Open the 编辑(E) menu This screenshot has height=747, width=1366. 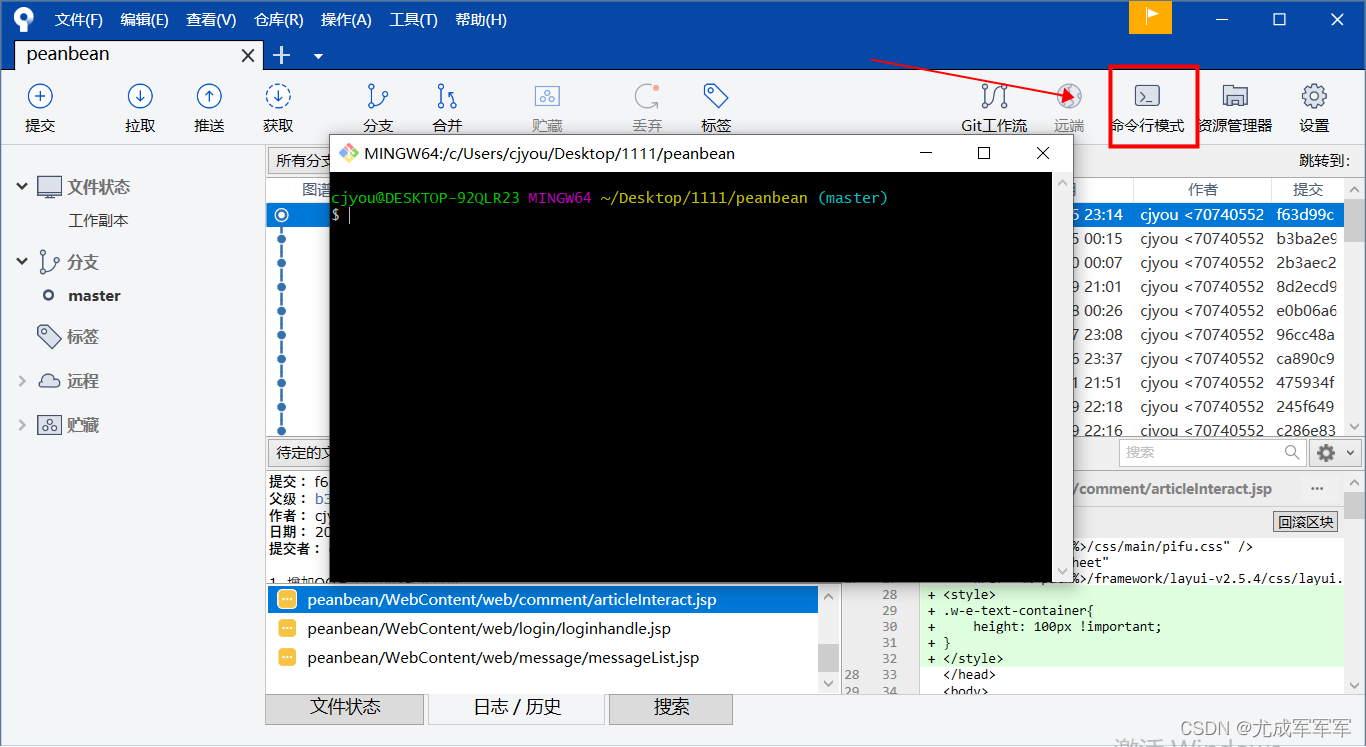(x=144, y=20)
